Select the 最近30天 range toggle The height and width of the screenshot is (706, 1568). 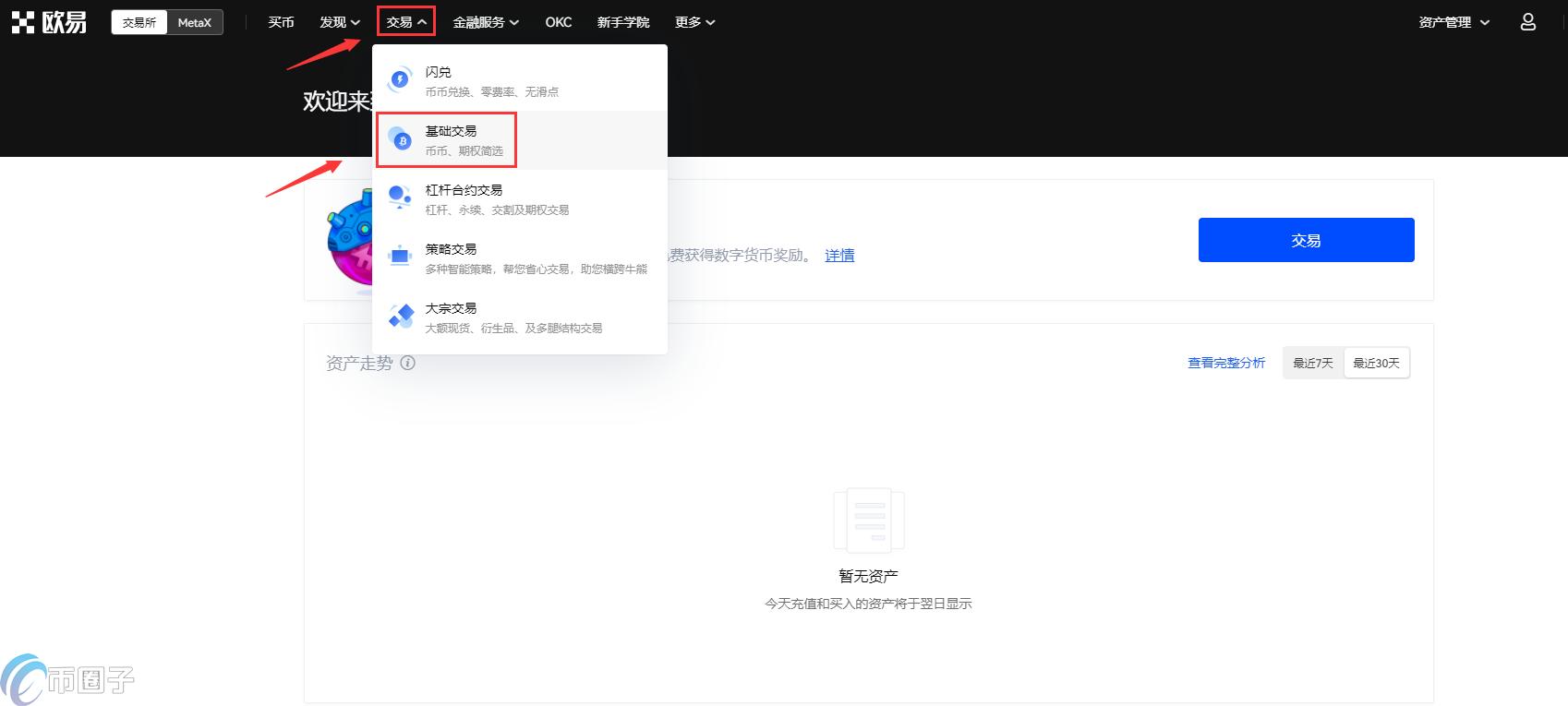pyautogui.click(x=1376, y=364)
